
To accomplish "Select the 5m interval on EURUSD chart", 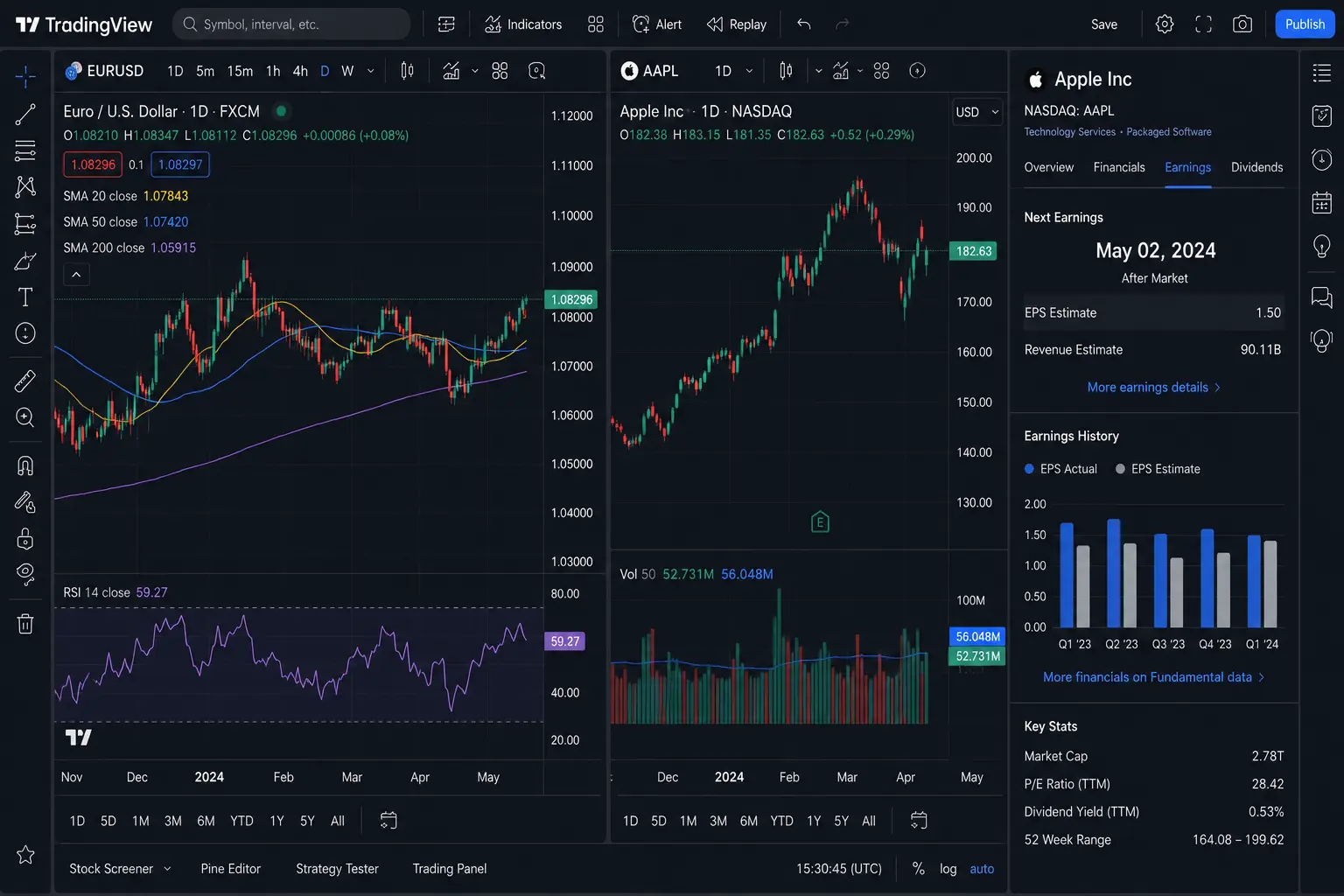I will [x=206, y=71].
